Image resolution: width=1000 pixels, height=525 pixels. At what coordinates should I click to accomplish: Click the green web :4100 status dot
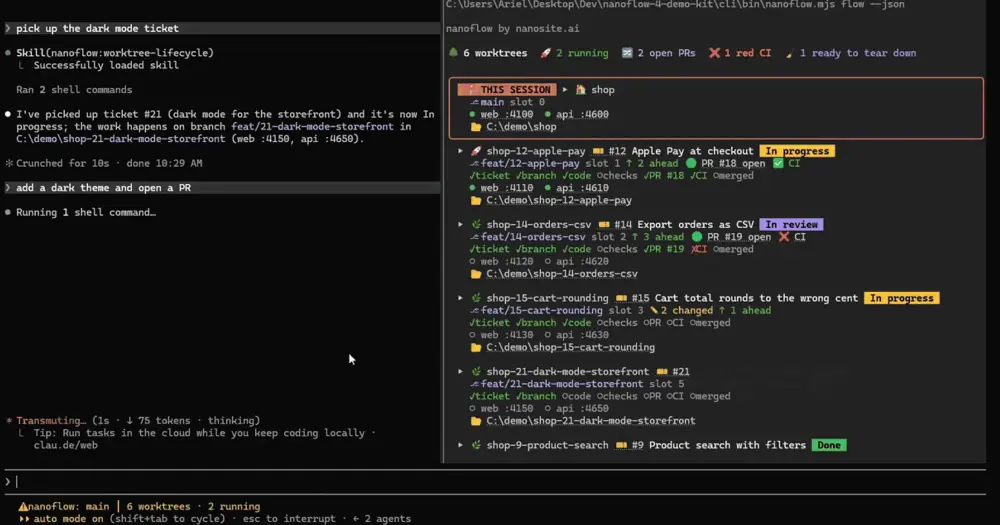tap(473, 115)
